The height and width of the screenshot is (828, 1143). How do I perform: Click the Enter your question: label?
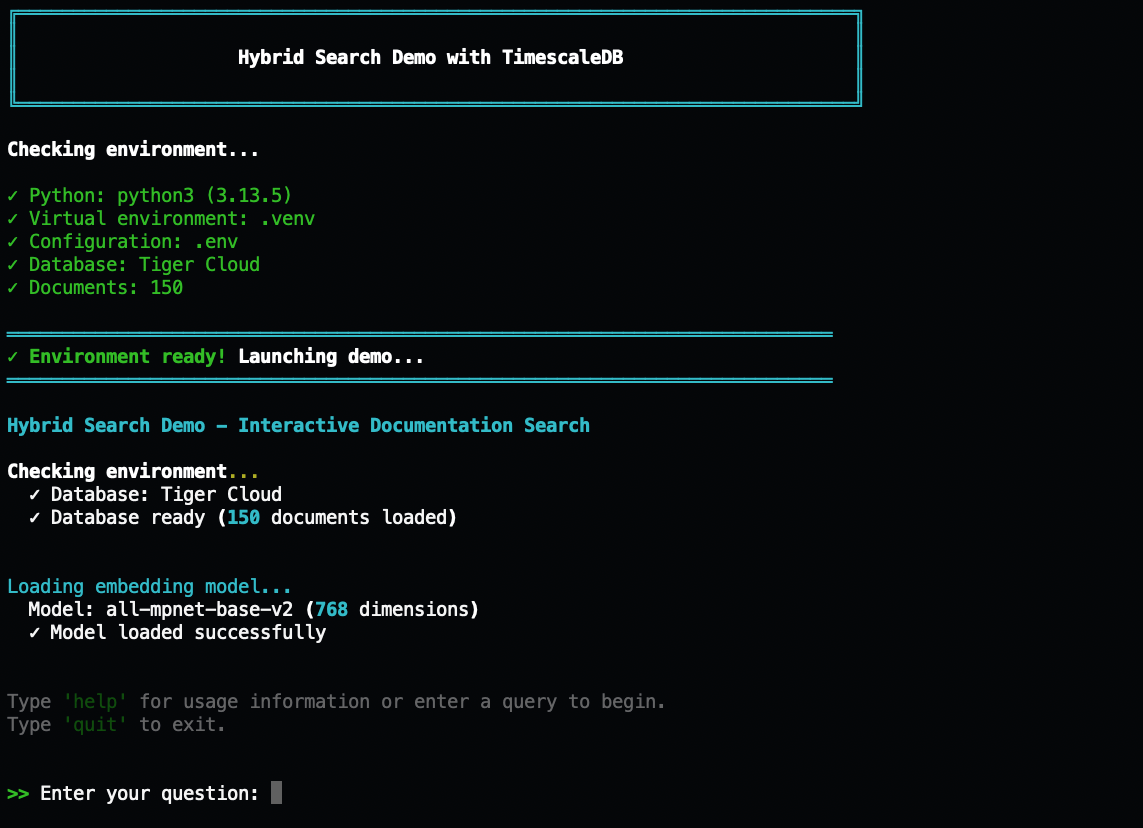click(x=150, y=794)
